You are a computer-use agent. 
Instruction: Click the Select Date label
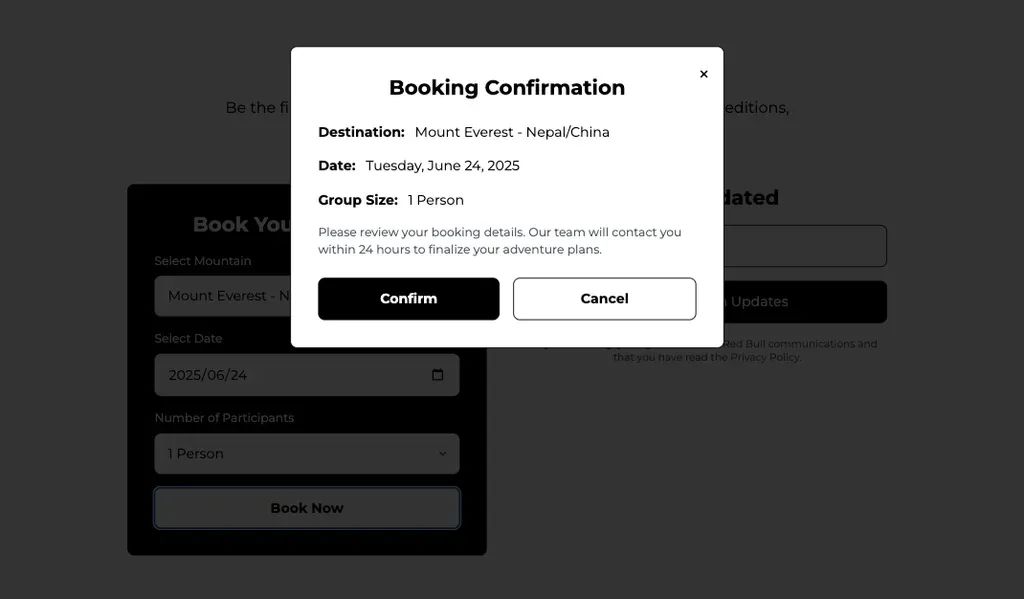188,339
